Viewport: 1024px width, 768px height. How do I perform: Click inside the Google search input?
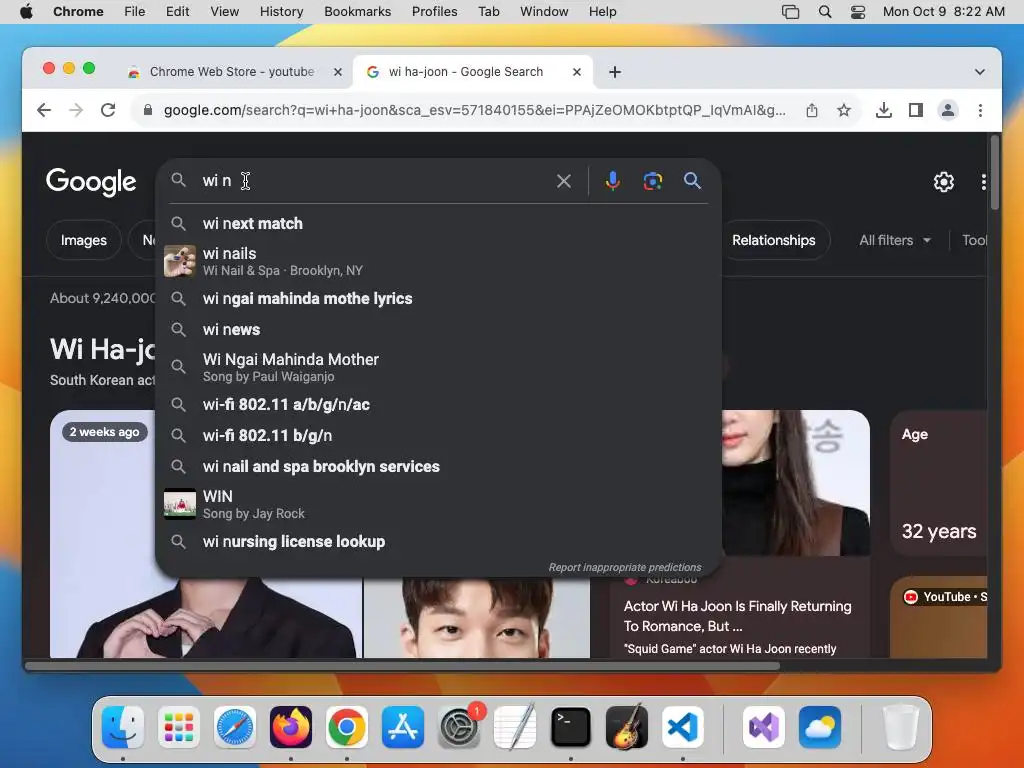(376, 181)
